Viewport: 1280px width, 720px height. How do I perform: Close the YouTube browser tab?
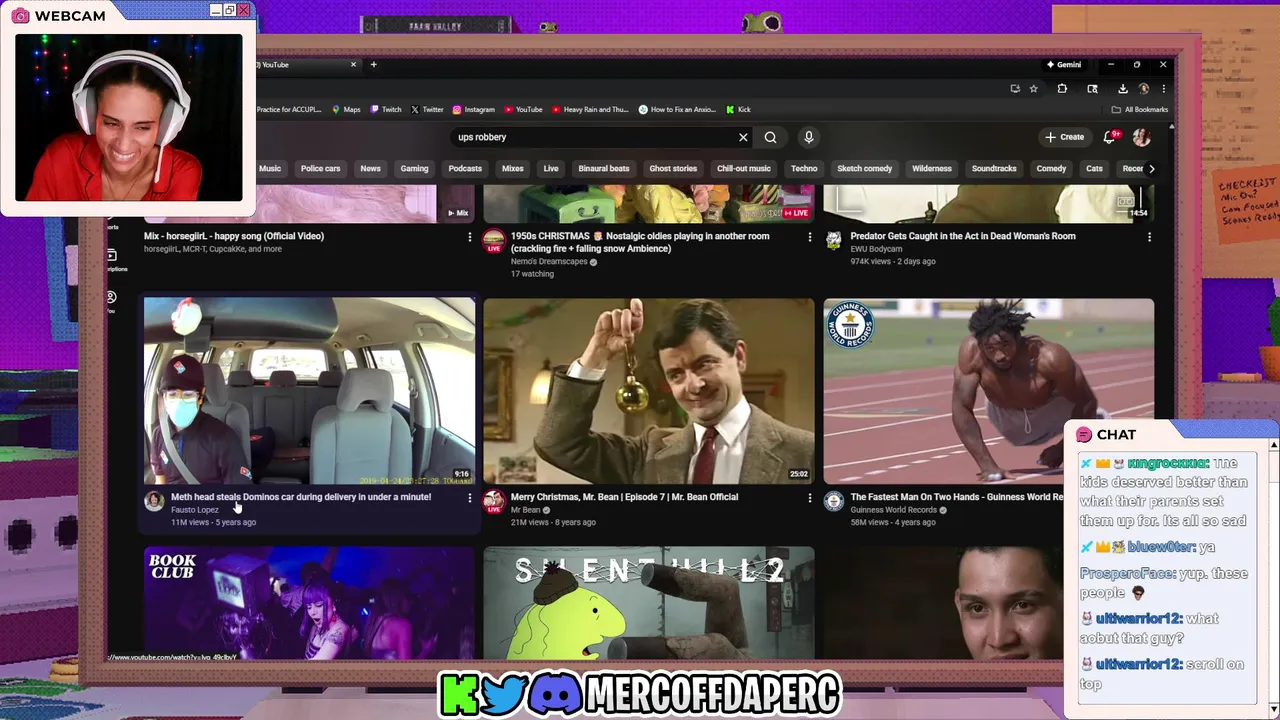pos(353,65)
